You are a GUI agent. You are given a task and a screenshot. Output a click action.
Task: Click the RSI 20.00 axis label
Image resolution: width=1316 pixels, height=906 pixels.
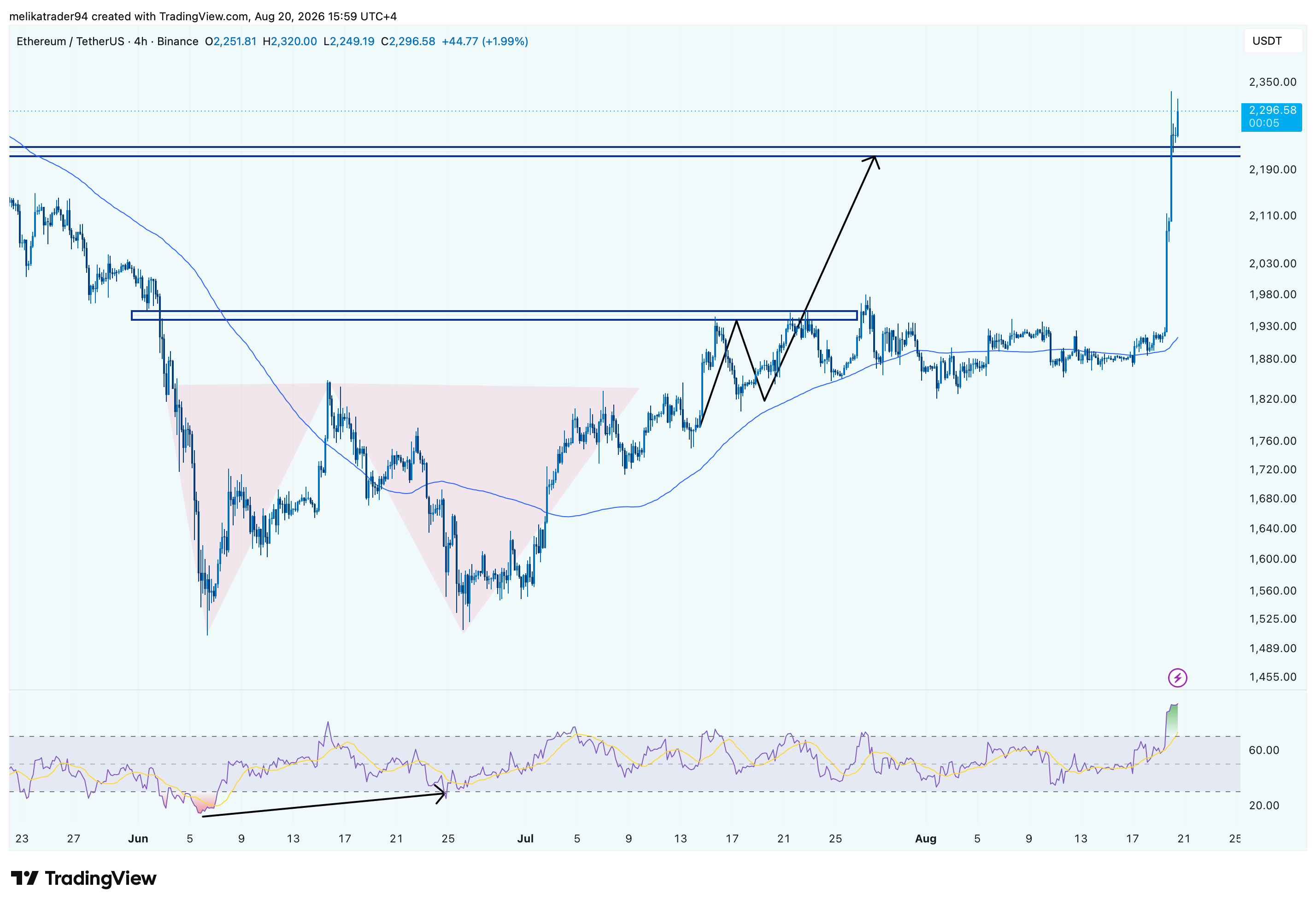pos(1264,806)
